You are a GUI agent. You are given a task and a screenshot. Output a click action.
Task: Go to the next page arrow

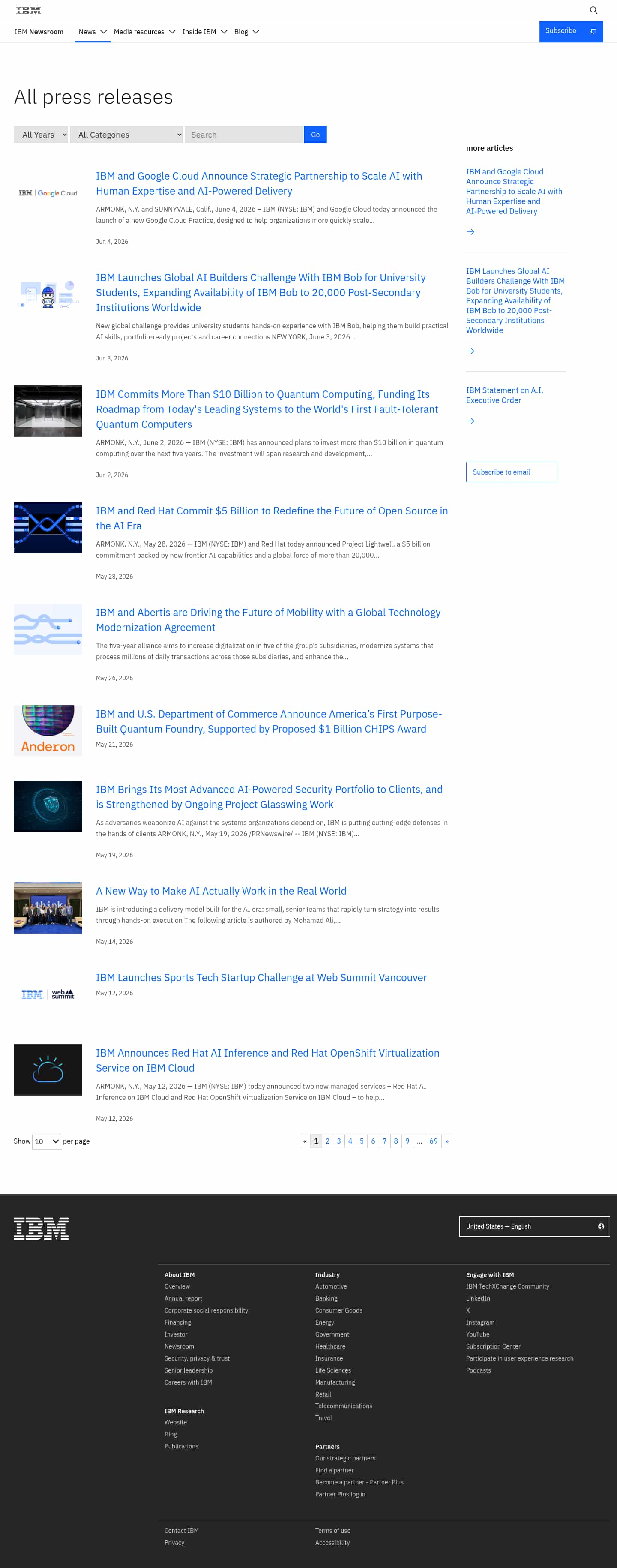point(446,1141)
